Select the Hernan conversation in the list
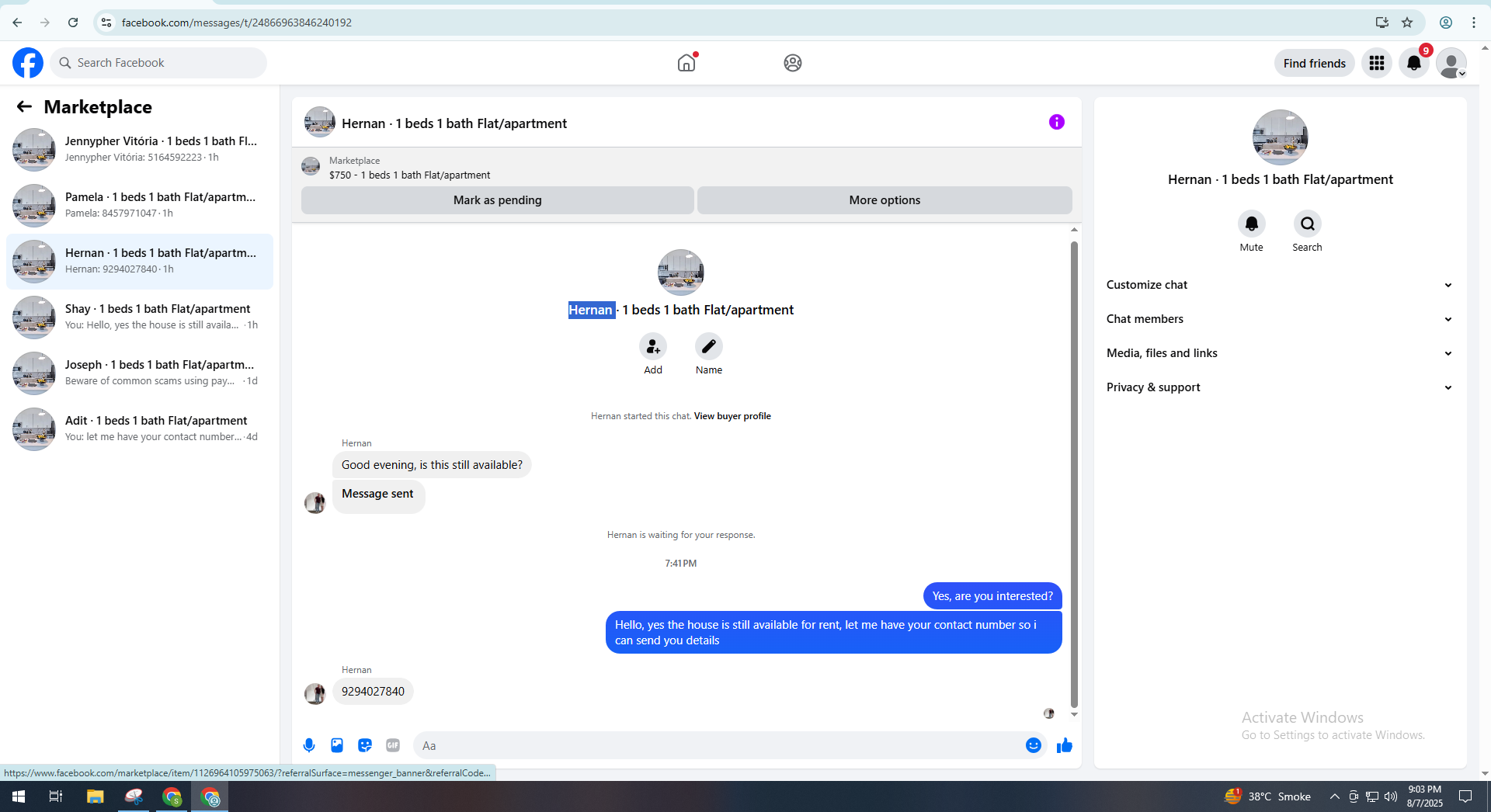1491x812 pixels. point(140,262)
